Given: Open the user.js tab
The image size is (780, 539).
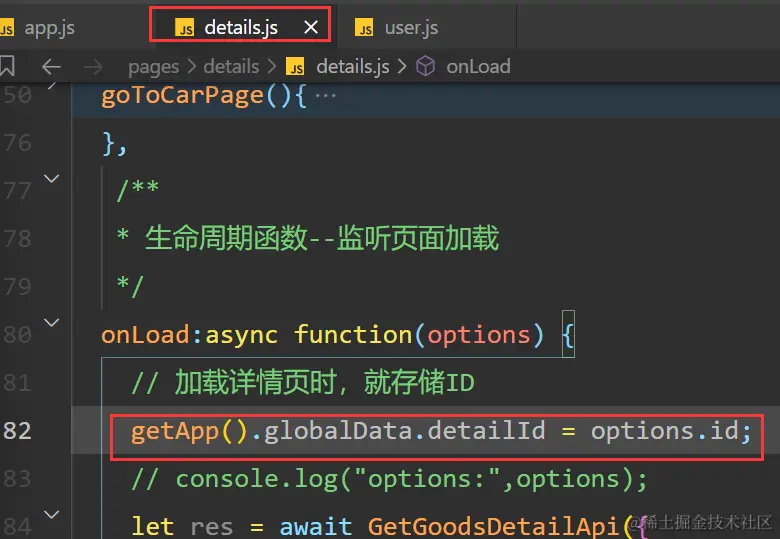Looking at the screenshot, I should [x=411, y=28].
